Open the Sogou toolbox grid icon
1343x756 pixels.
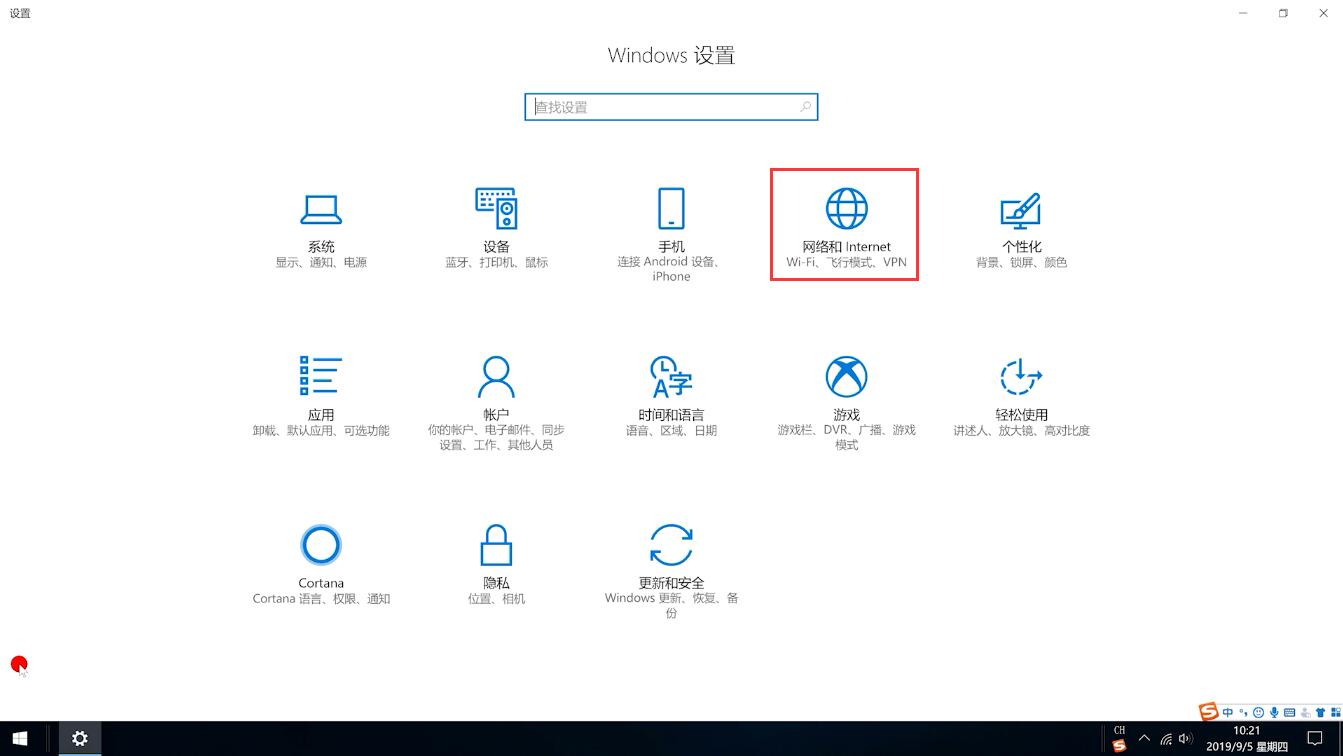pos(1335,713)
